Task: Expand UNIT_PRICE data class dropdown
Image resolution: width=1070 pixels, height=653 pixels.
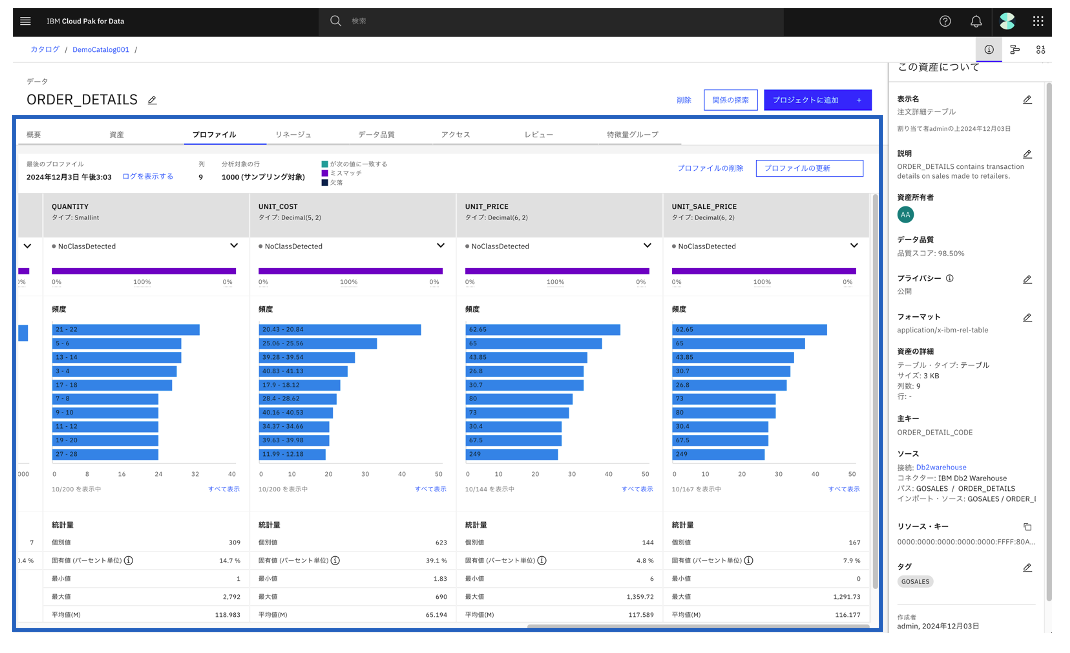Action: click(648, 246)
